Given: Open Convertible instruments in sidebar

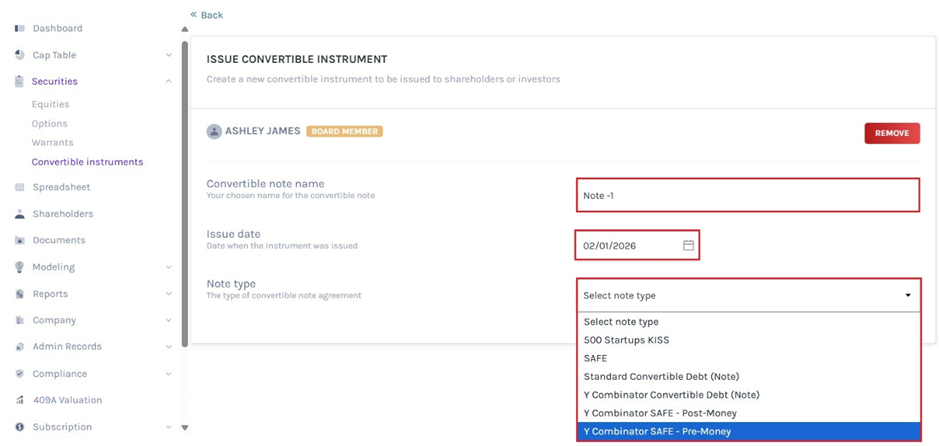Looking at the screenshot, I should point(87,162).
